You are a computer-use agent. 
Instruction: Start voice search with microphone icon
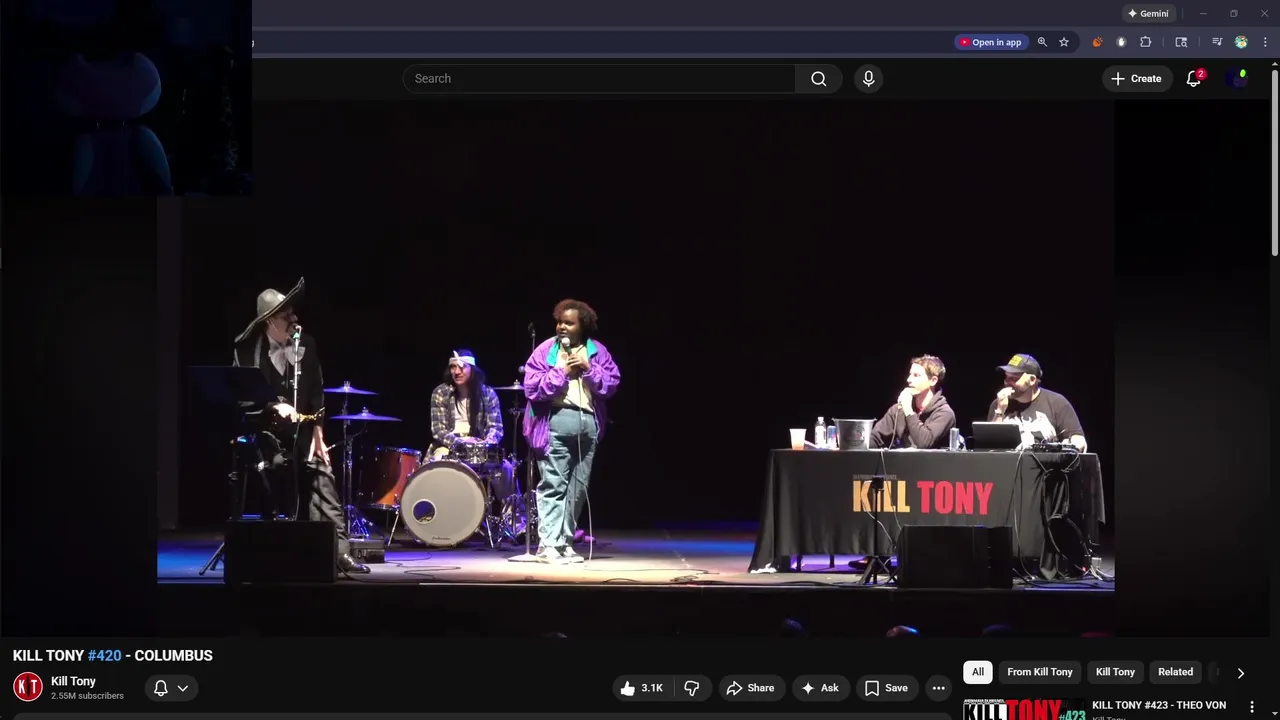click(x=868, y=78)
